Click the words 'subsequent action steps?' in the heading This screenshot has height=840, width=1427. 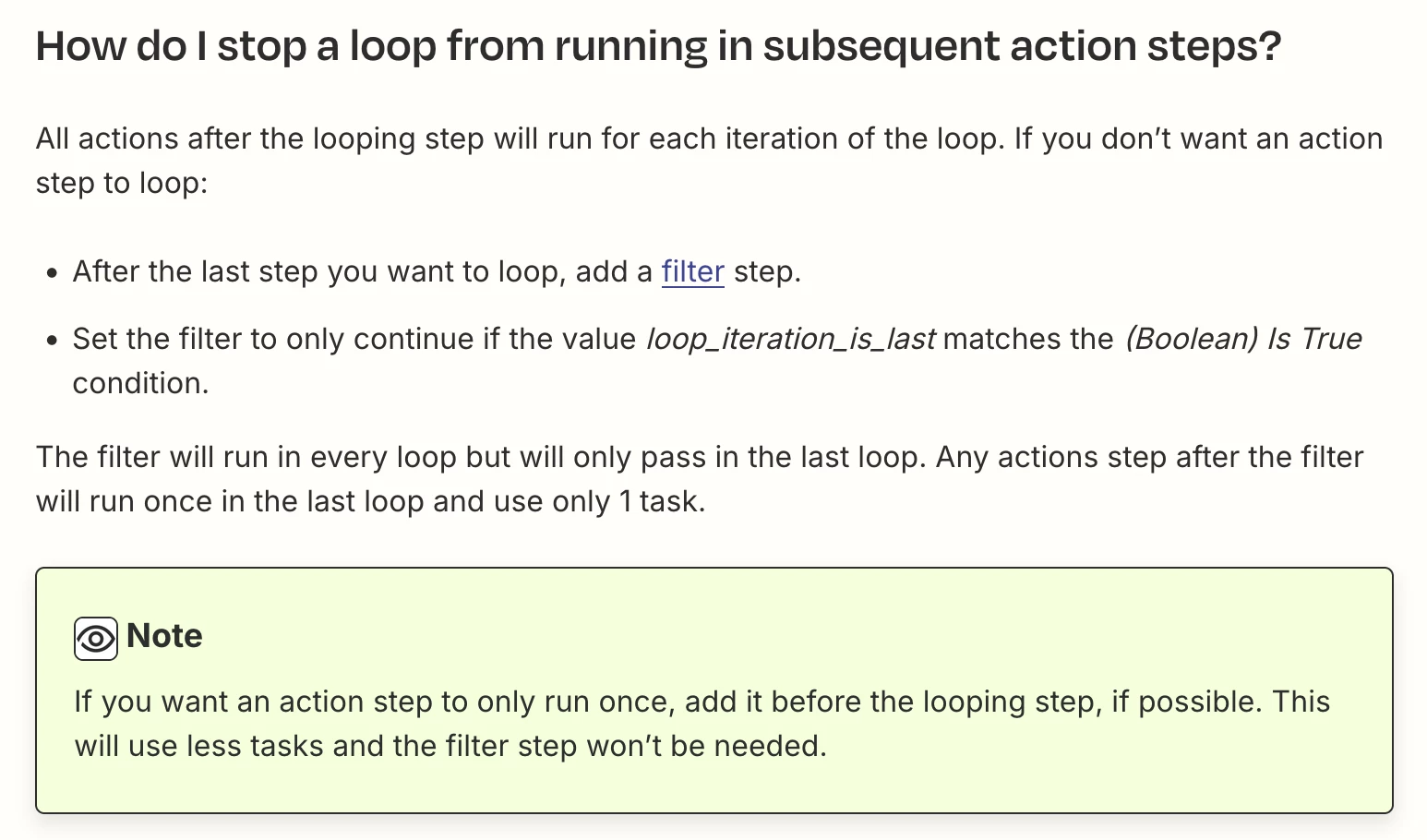[1023, 46]
